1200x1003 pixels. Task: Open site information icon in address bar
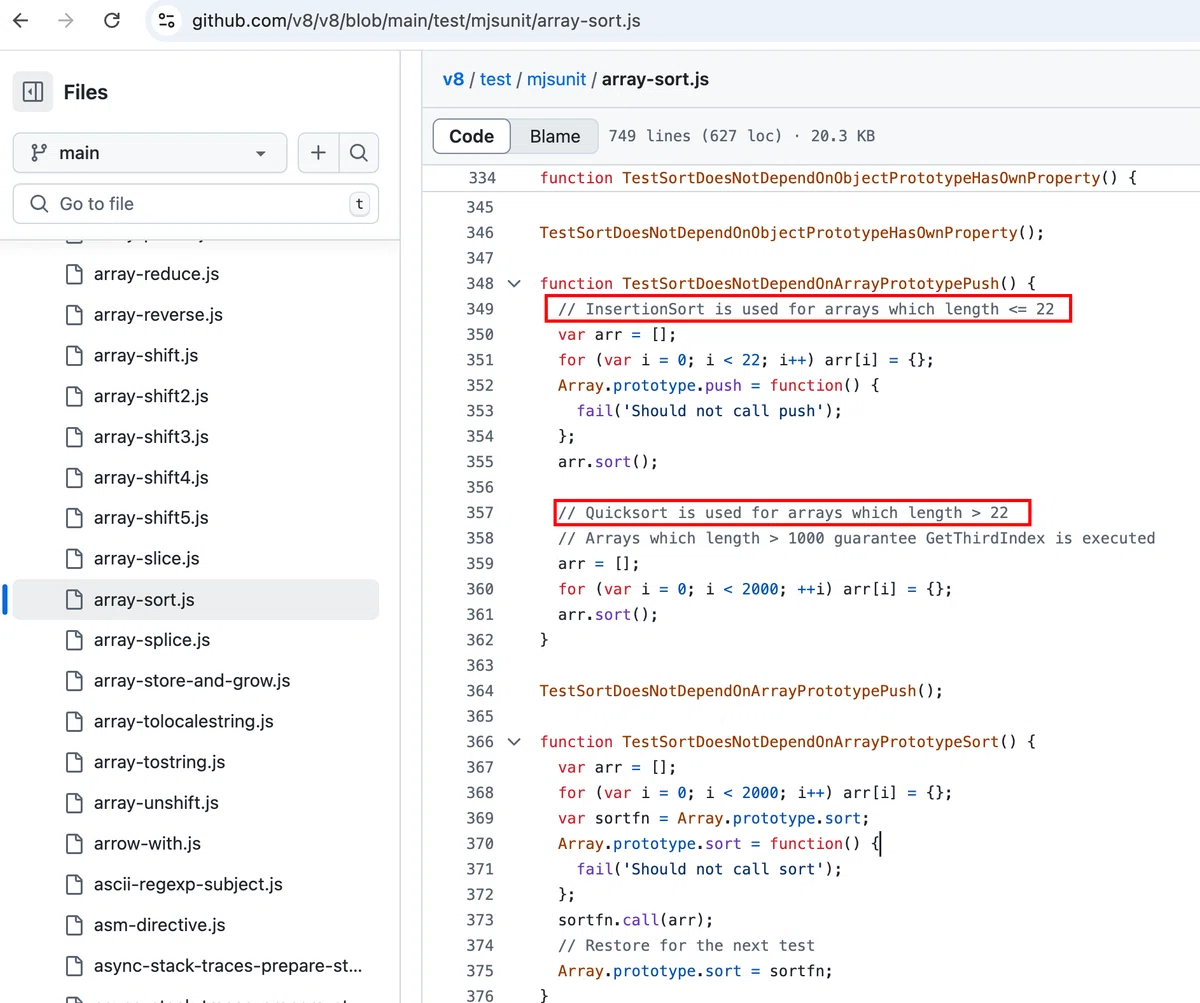[166, 20]
